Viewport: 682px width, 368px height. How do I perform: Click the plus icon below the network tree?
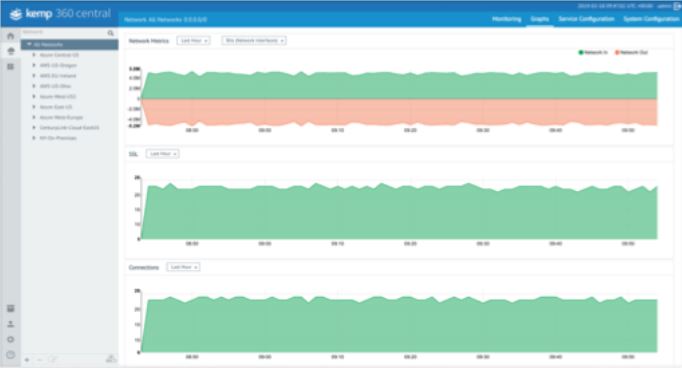point(27,360)
